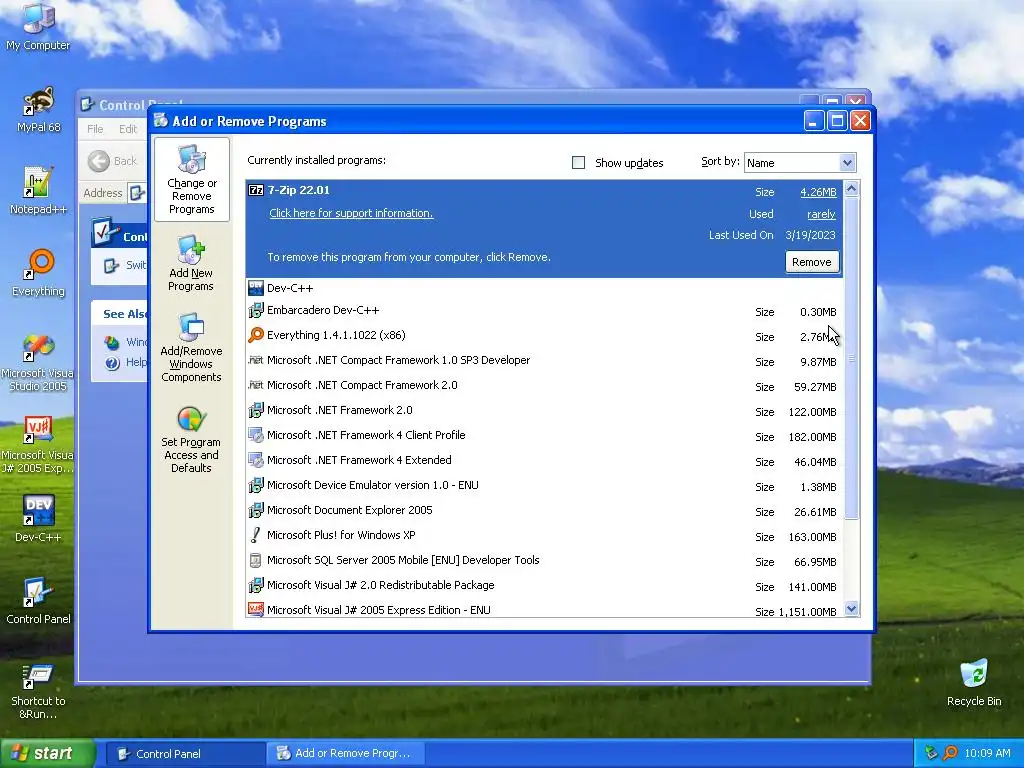Click icon of .NET Compact Framework 1.0 SP3
The height and width of the screenshot is (768, 1024).
pos(256,360)
